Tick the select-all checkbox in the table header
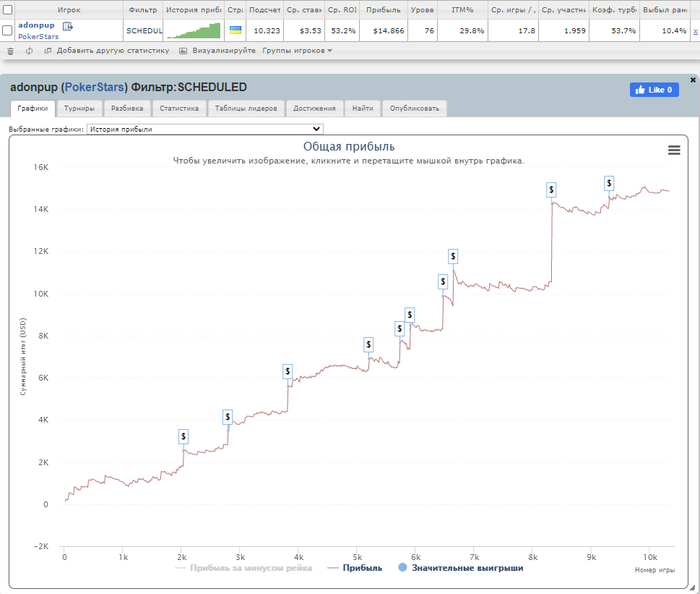Image resolution: width=700 pixels, height=594 pixels. [8, 9]
